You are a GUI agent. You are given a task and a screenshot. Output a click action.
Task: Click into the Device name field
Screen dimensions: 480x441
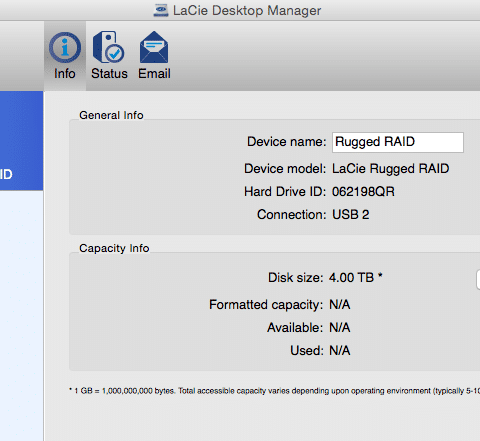coord(398,142)
